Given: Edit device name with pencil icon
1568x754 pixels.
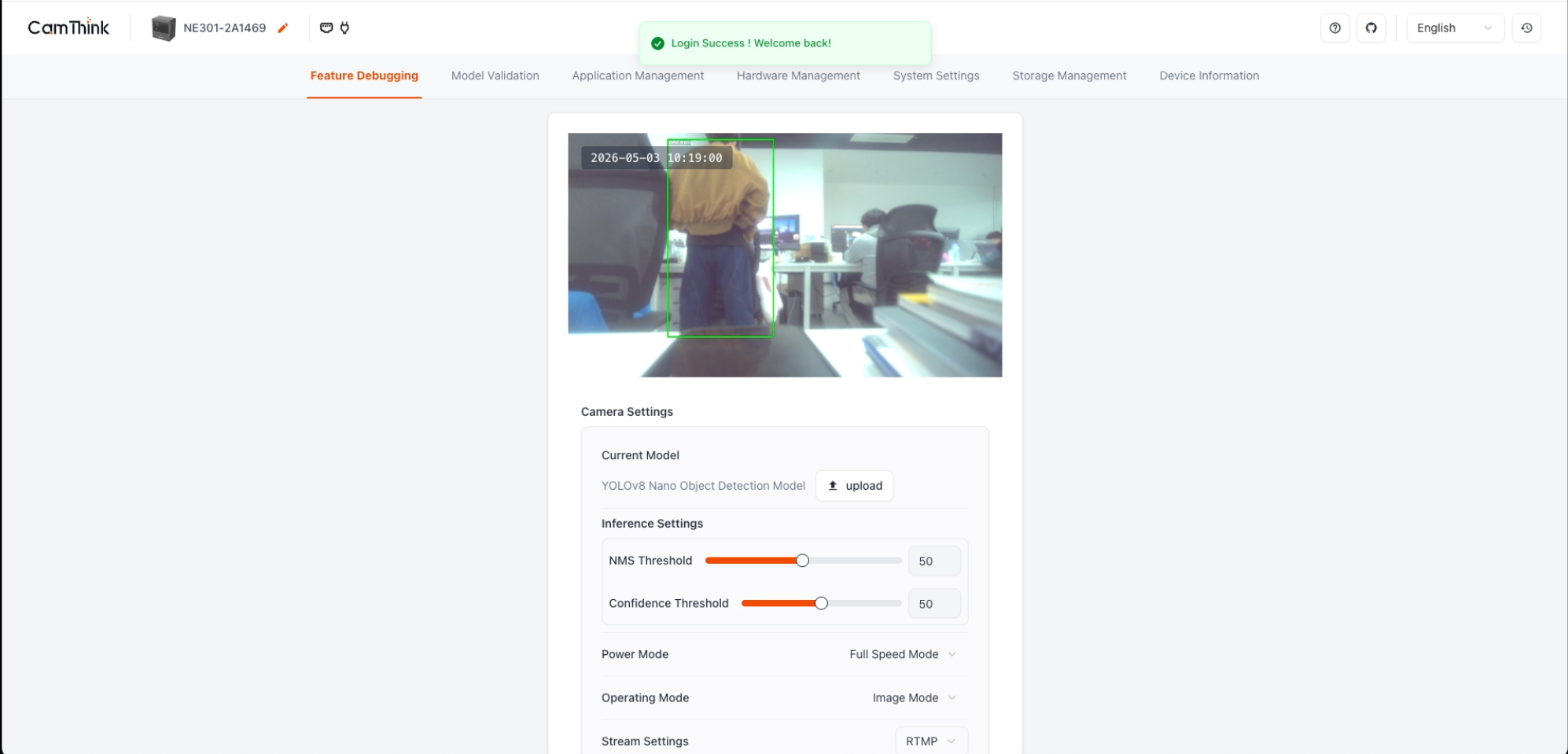Looking at the screenshot, I should (283, 28).
